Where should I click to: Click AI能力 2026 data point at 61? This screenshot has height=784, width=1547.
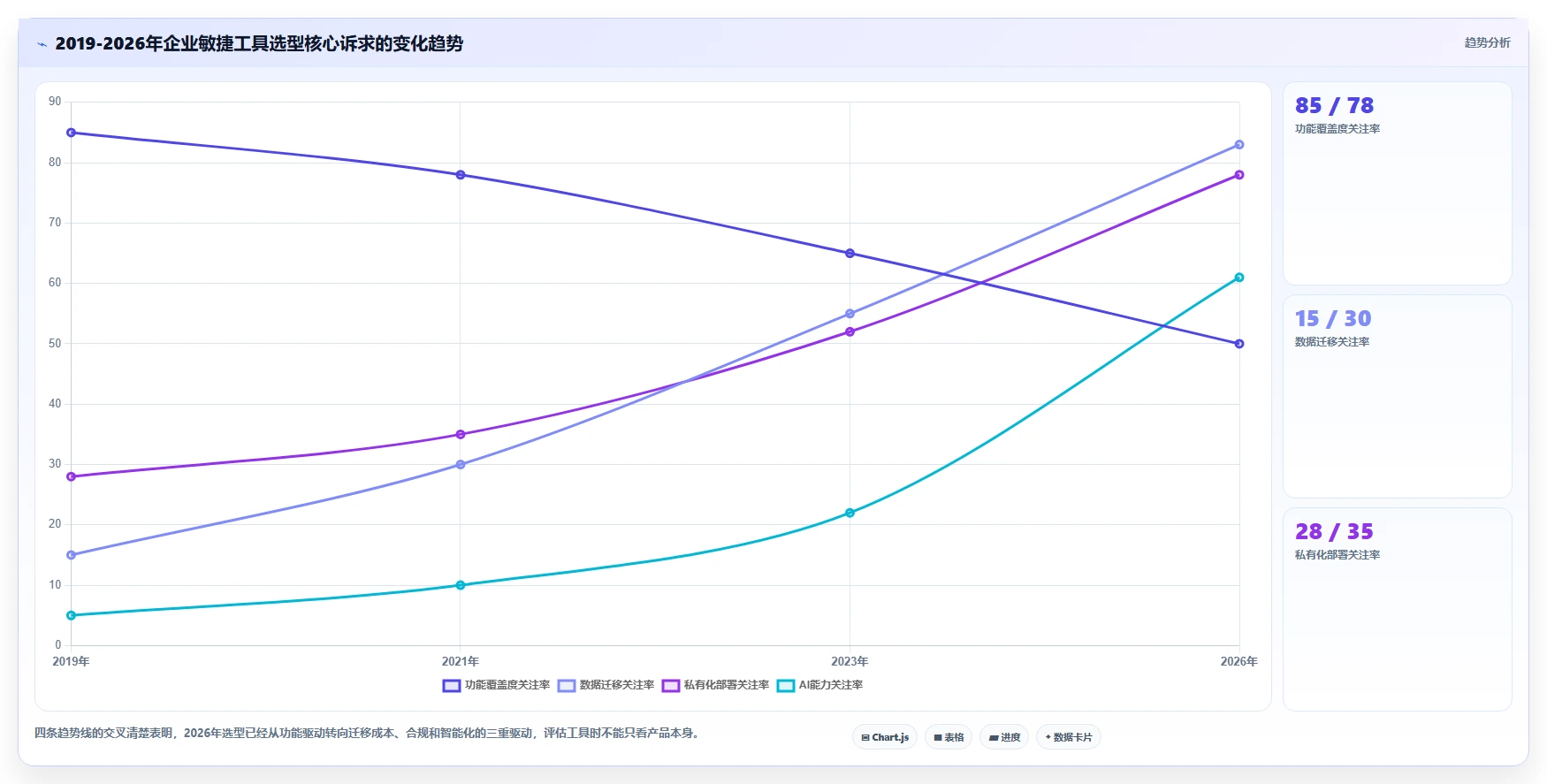pyautogui.click(x=1239, y=278)
